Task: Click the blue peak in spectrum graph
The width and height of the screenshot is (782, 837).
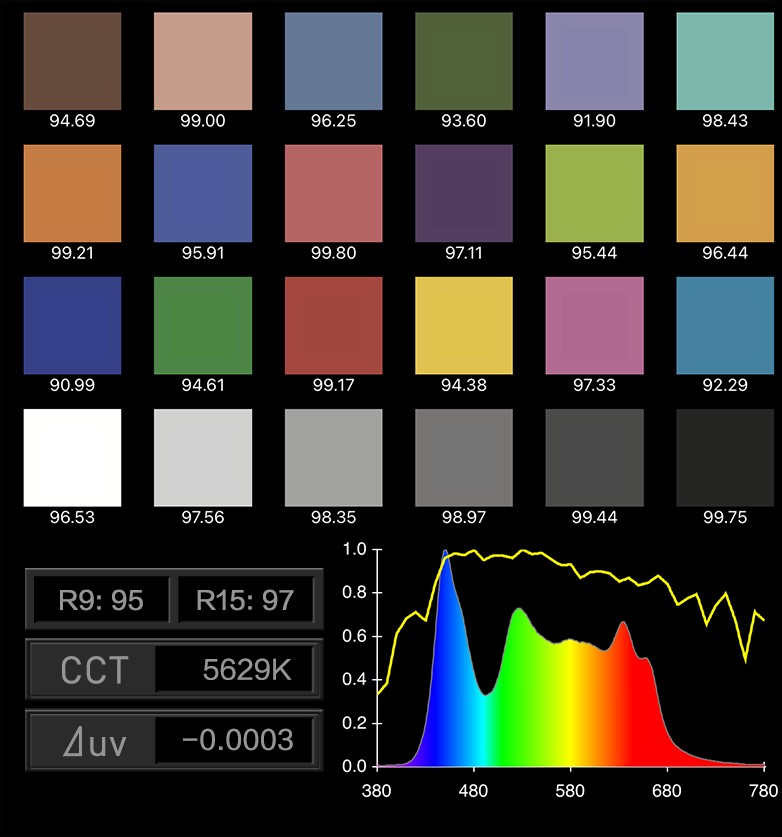Action: click(445, 553)
